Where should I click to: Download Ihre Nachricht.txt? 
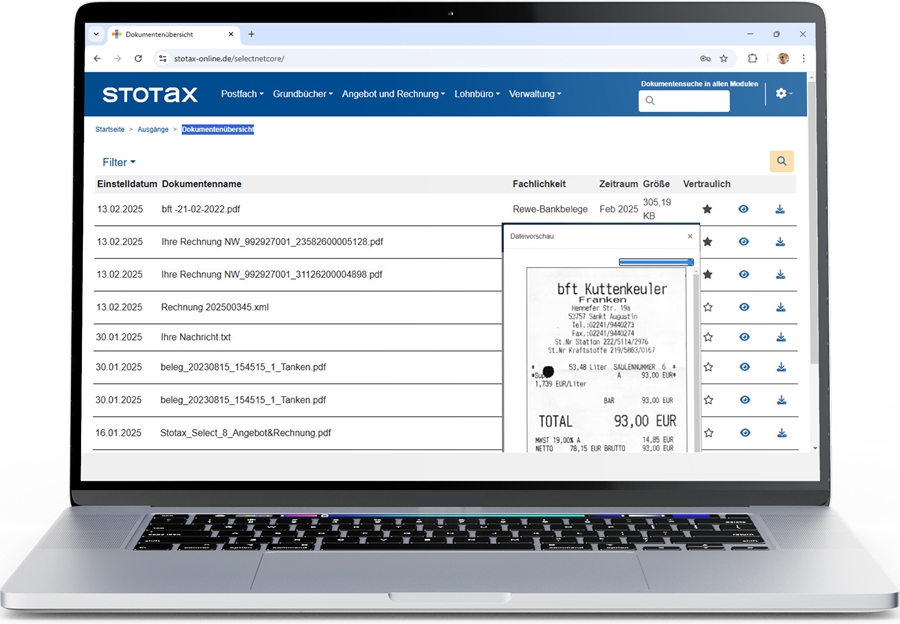tap(781, 337)
